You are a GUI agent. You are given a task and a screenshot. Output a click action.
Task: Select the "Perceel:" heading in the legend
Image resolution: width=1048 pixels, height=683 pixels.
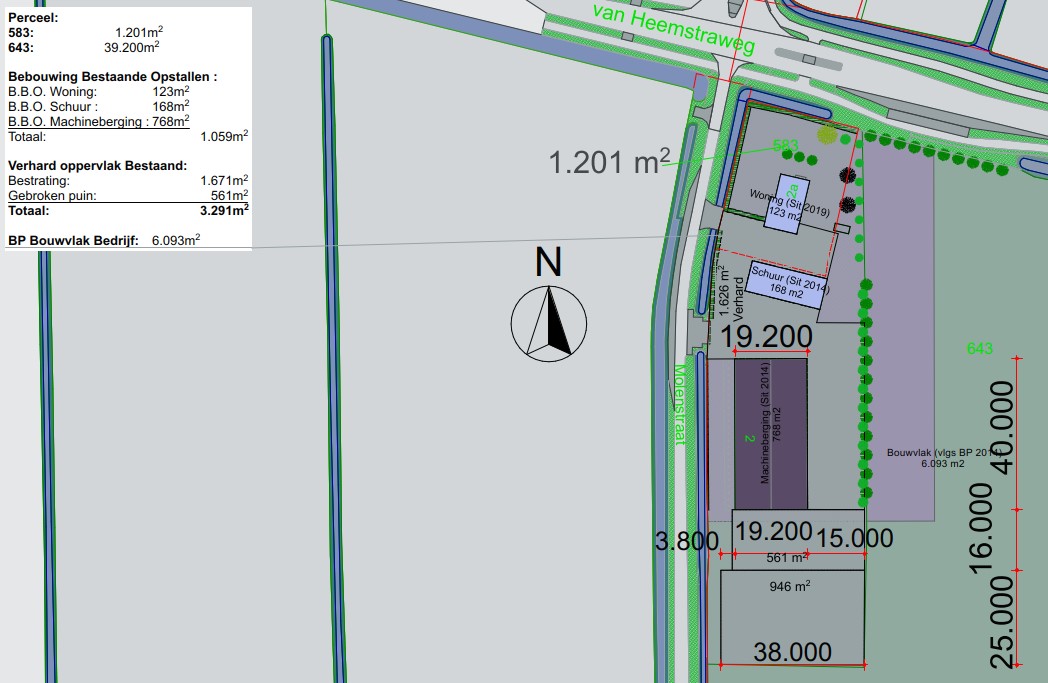point(33,18)
